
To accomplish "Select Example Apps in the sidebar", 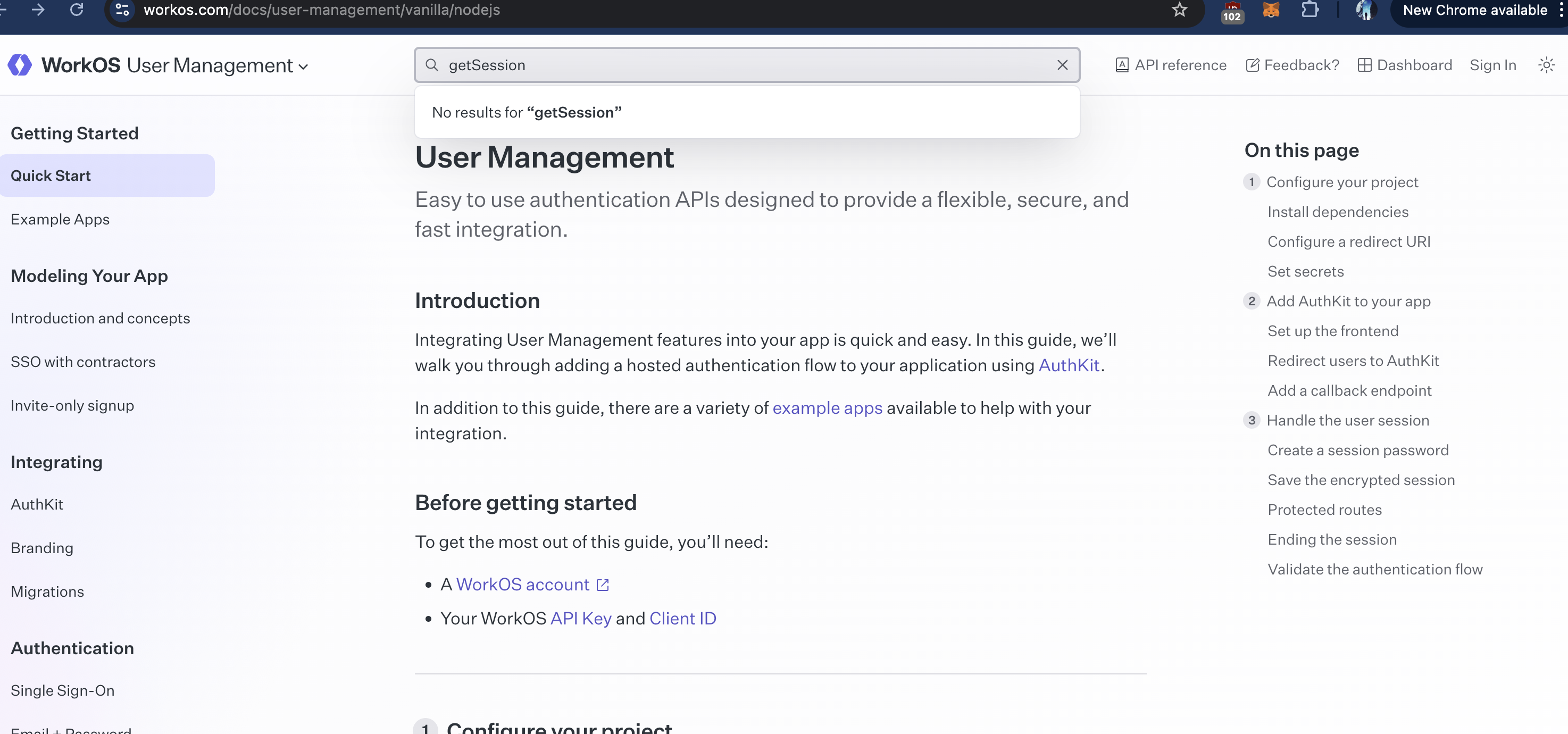I will point(60,219).
